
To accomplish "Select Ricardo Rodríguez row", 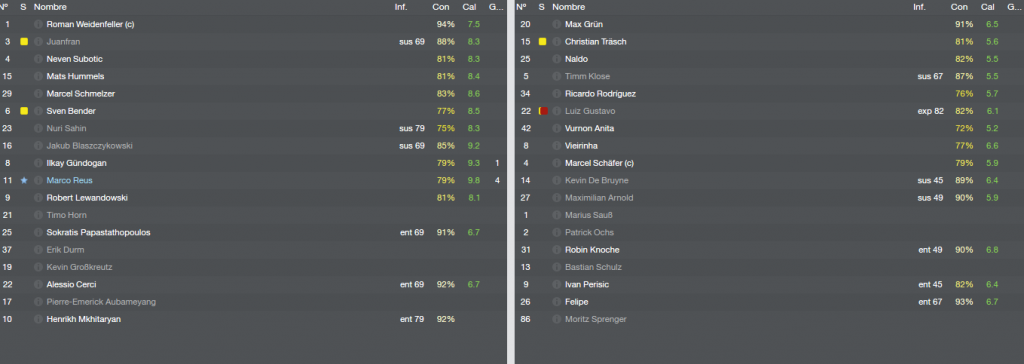I will coord(769,93).
